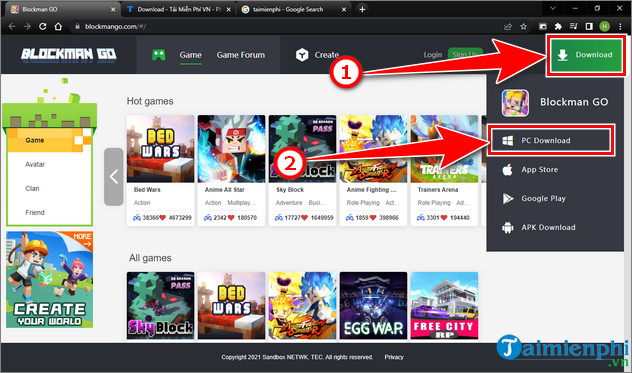Image resolution: width=632 pixels, height=373 pixels.
Task: Click the Windows logo beside PC Download
Action: [507, 141]
